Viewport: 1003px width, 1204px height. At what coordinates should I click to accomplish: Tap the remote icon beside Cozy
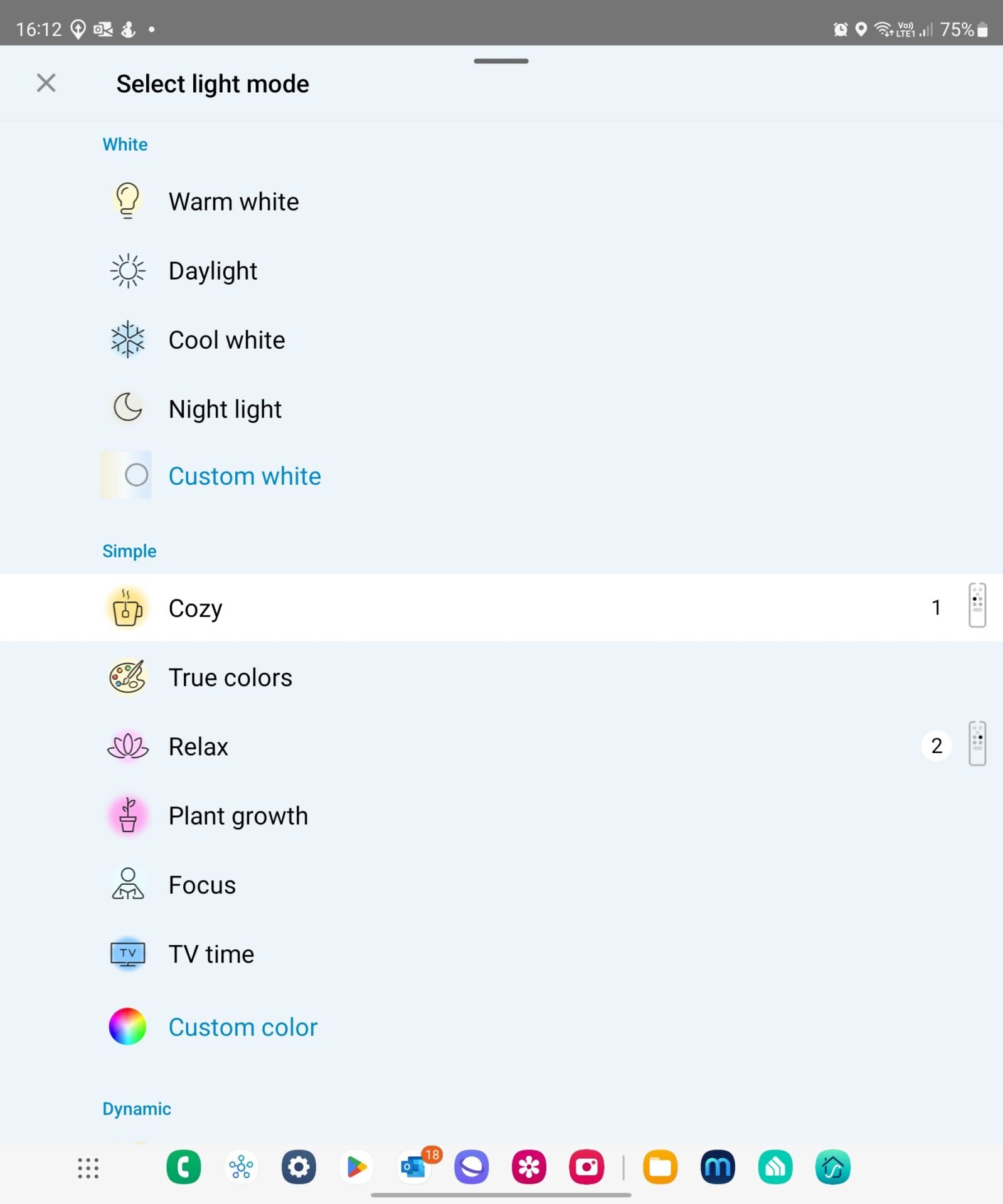[977, 606]
